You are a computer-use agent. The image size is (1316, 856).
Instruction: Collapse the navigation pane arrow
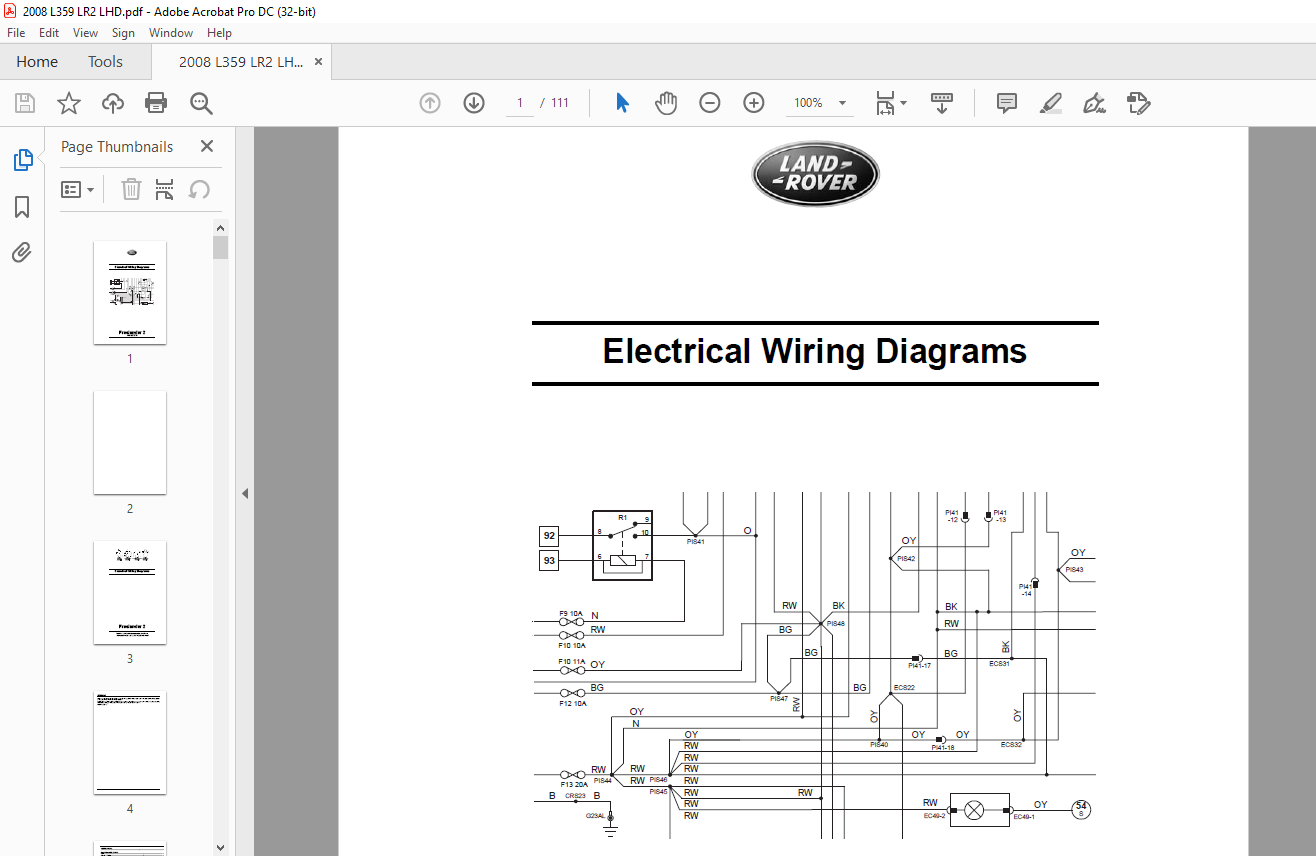click(x=245, y=493)
